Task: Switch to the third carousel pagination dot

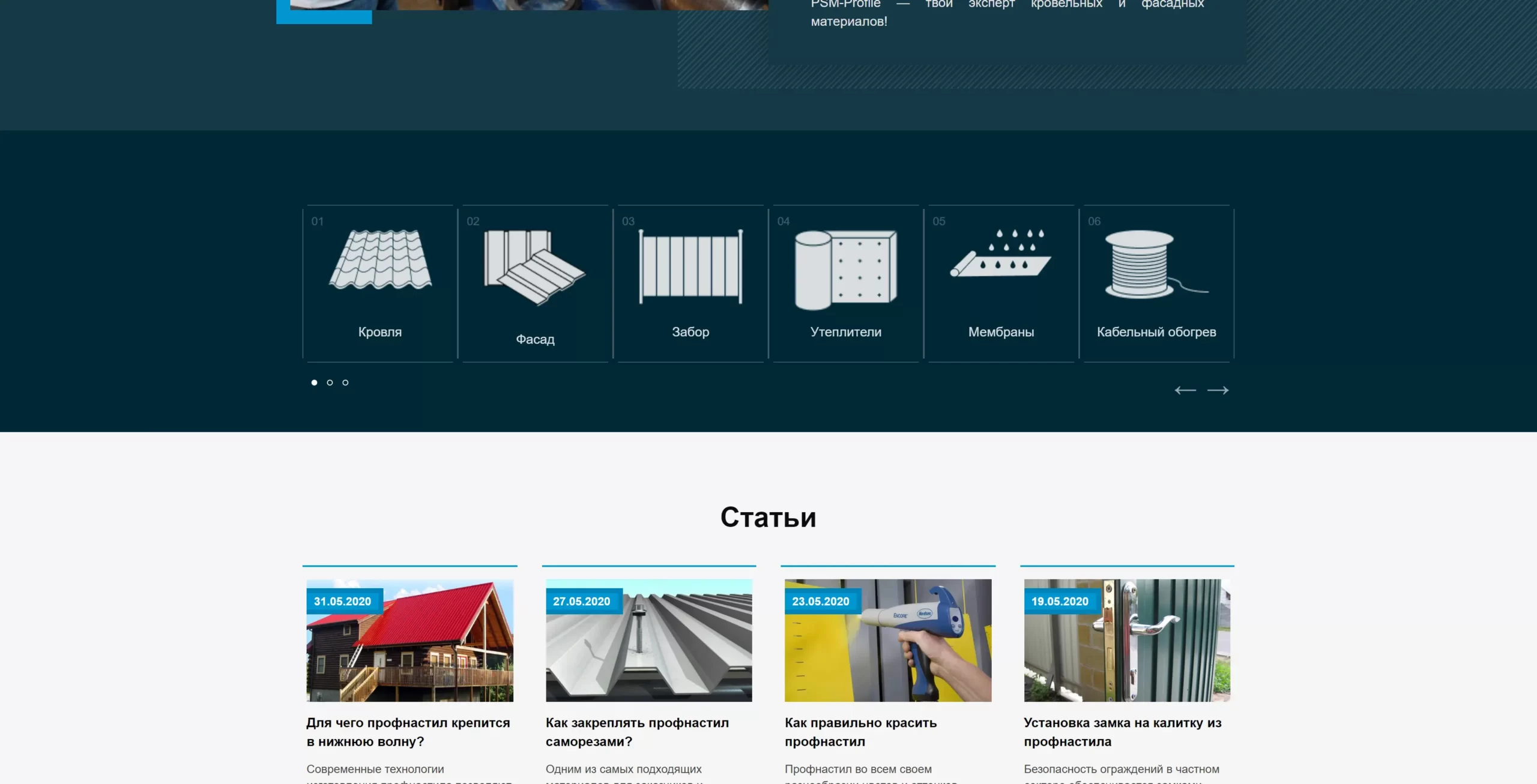Action: 345,382
